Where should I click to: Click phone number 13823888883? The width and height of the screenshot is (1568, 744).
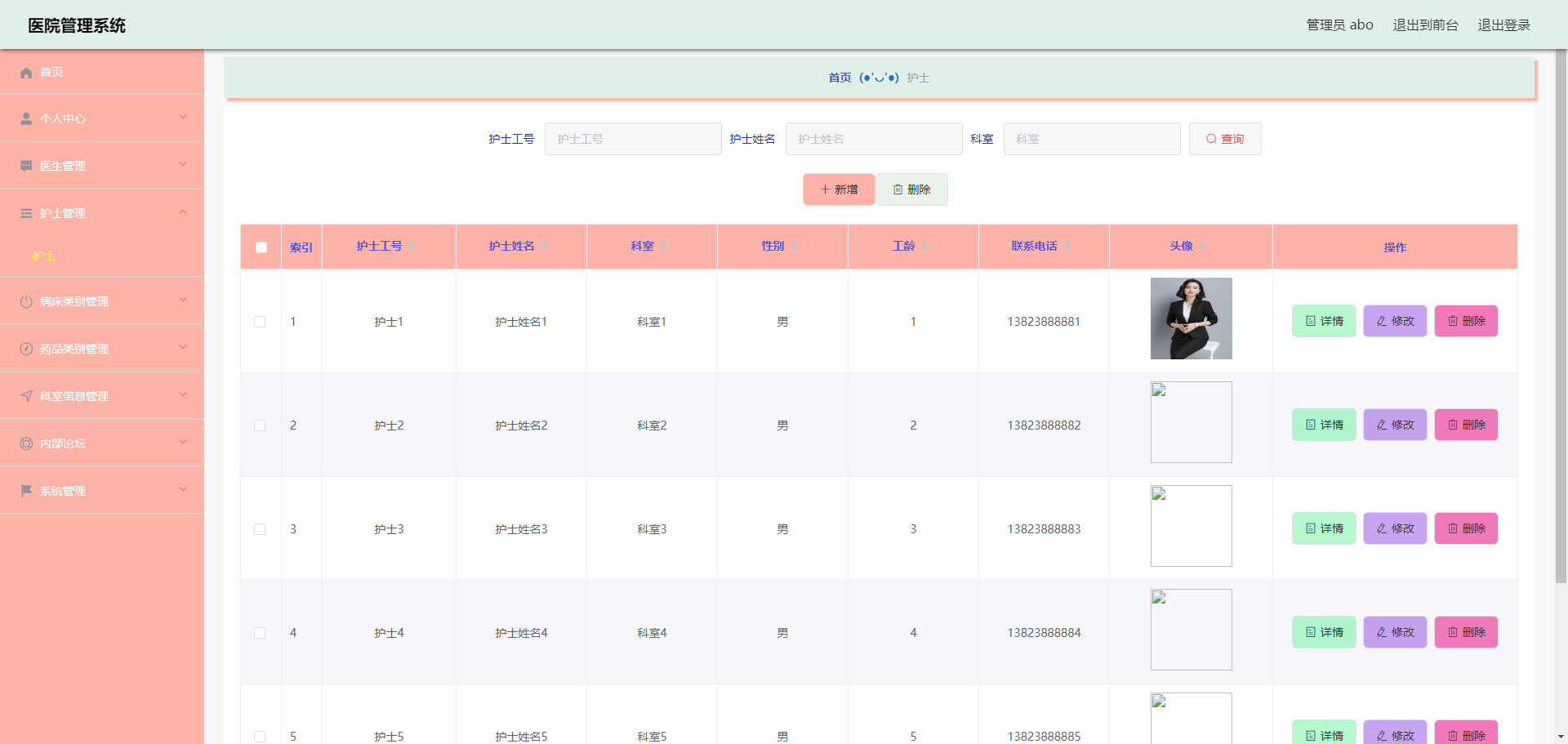click(1044, 529)
